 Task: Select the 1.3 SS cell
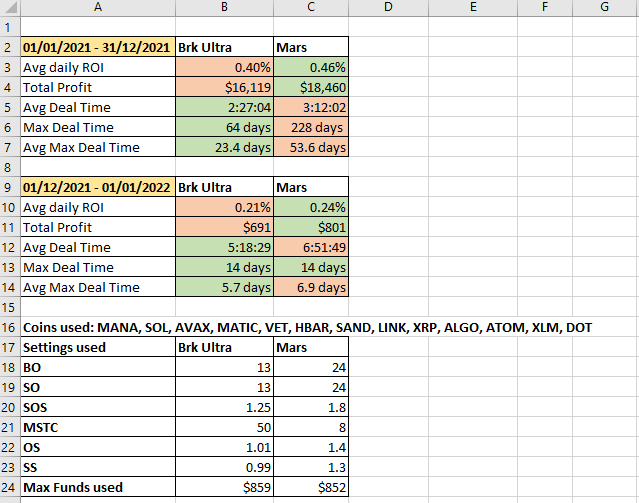click(311, 466)
